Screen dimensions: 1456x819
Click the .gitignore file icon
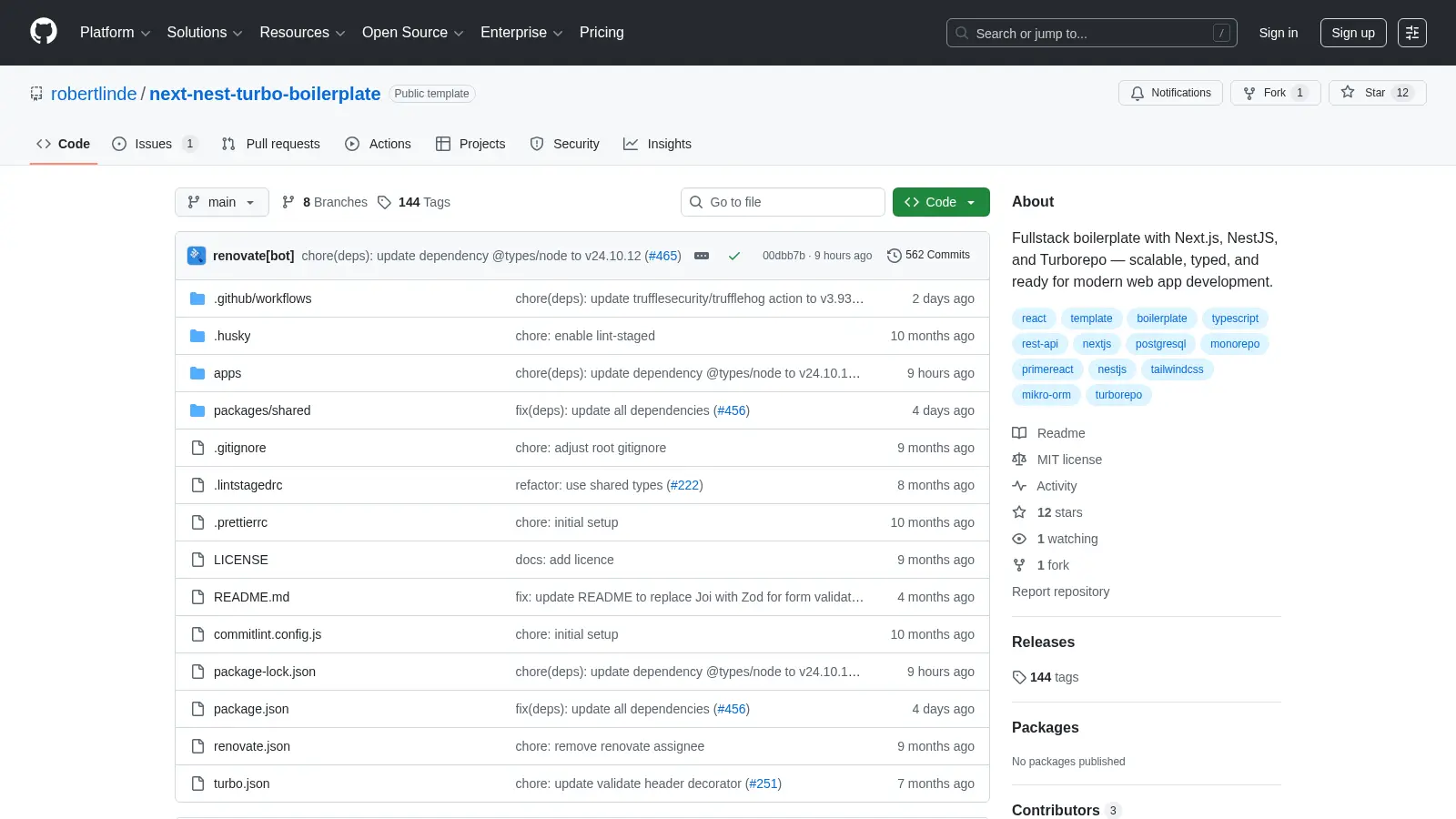point(197,448)
